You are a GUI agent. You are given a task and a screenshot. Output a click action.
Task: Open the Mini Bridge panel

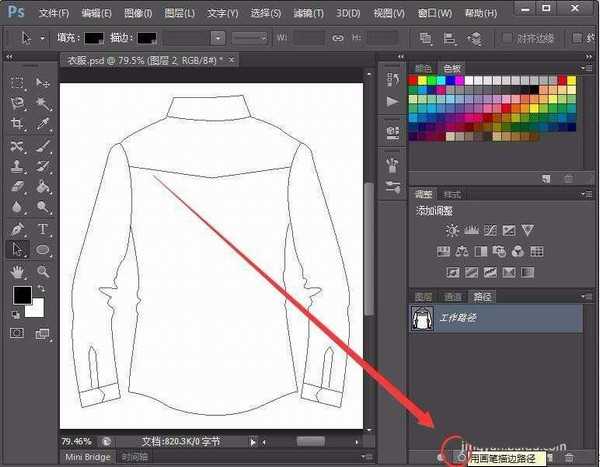click(x=88, y=456)
